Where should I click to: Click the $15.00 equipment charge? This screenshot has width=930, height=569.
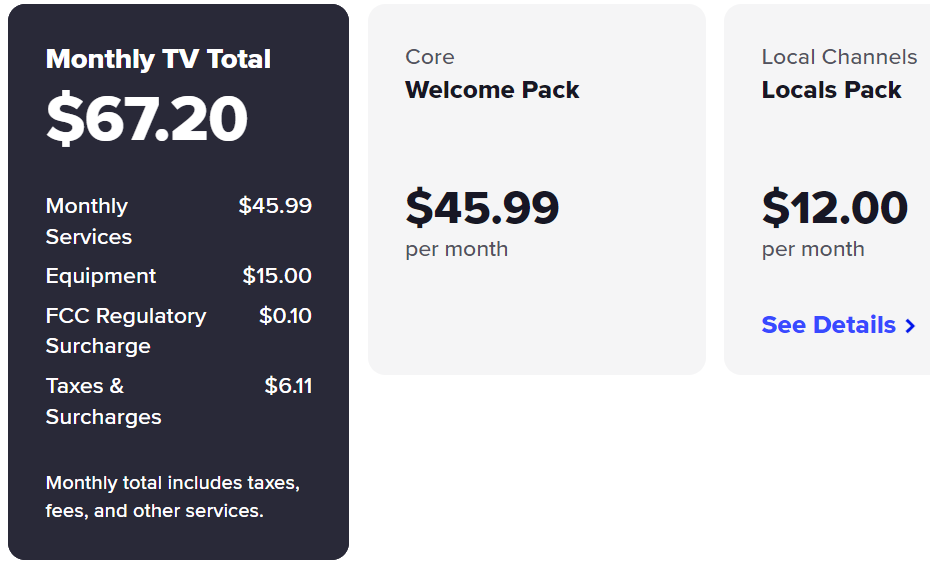(277, 276)
